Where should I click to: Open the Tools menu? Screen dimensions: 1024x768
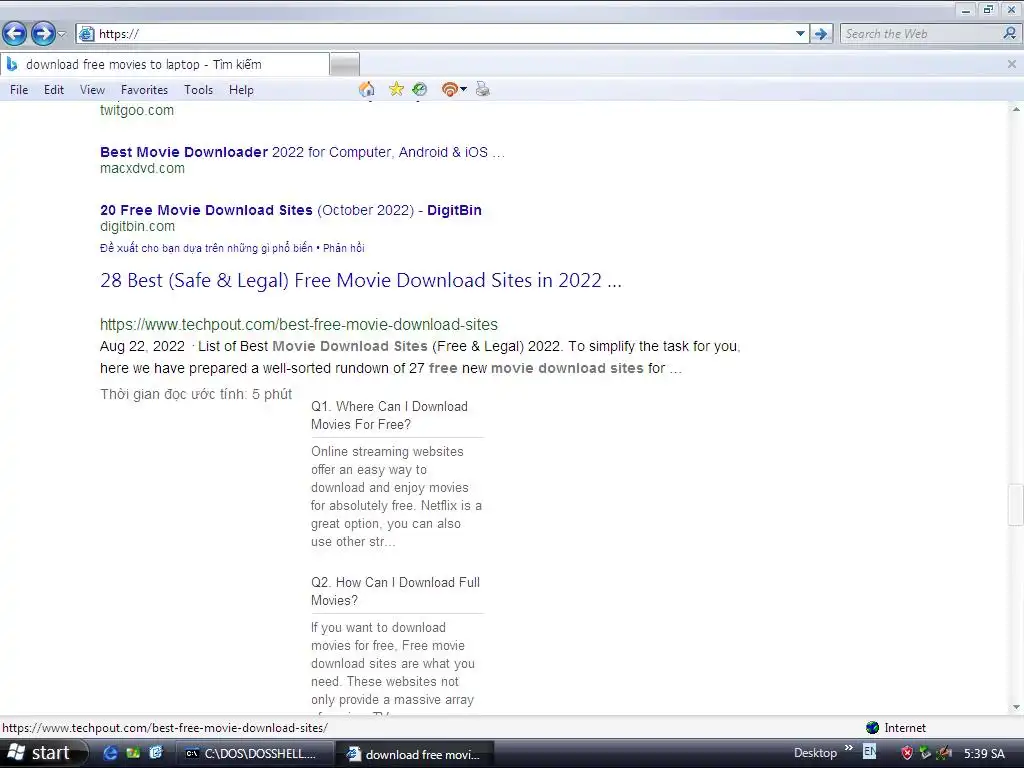pyautogui.click(x=199, y=90)
